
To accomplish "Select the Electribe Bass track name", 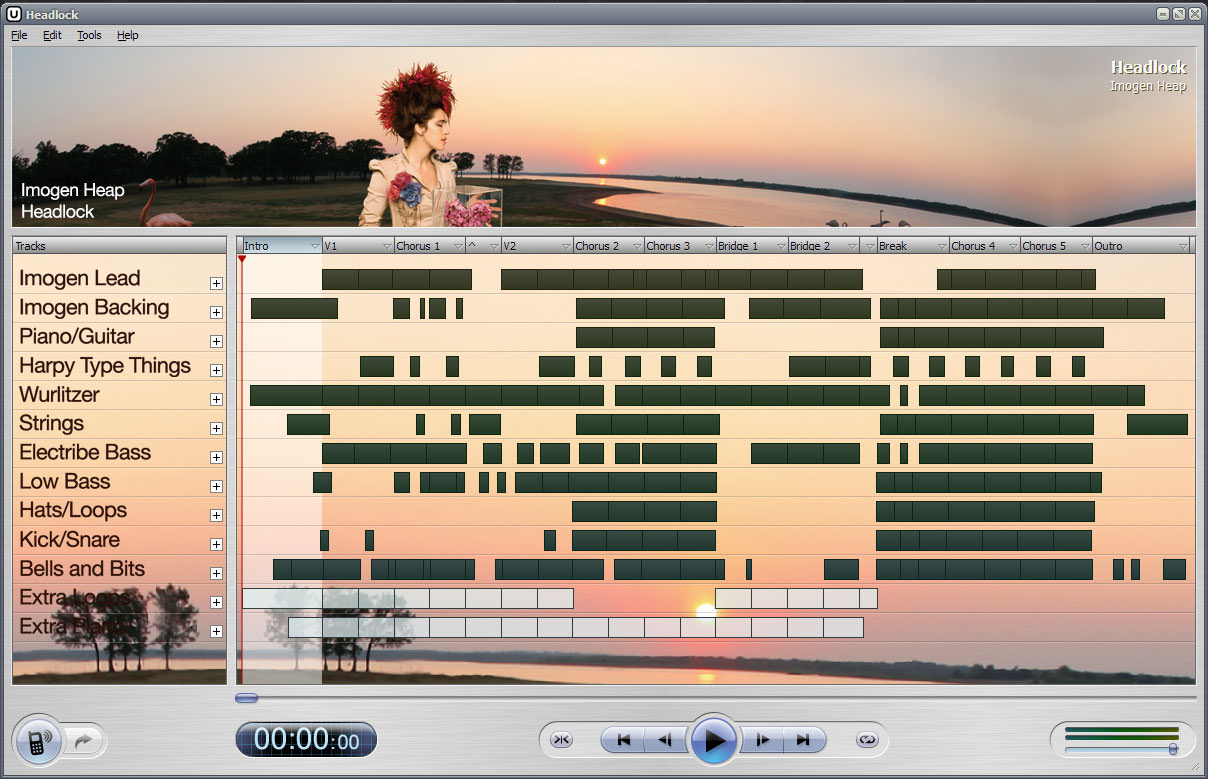I will pos(85,453).
